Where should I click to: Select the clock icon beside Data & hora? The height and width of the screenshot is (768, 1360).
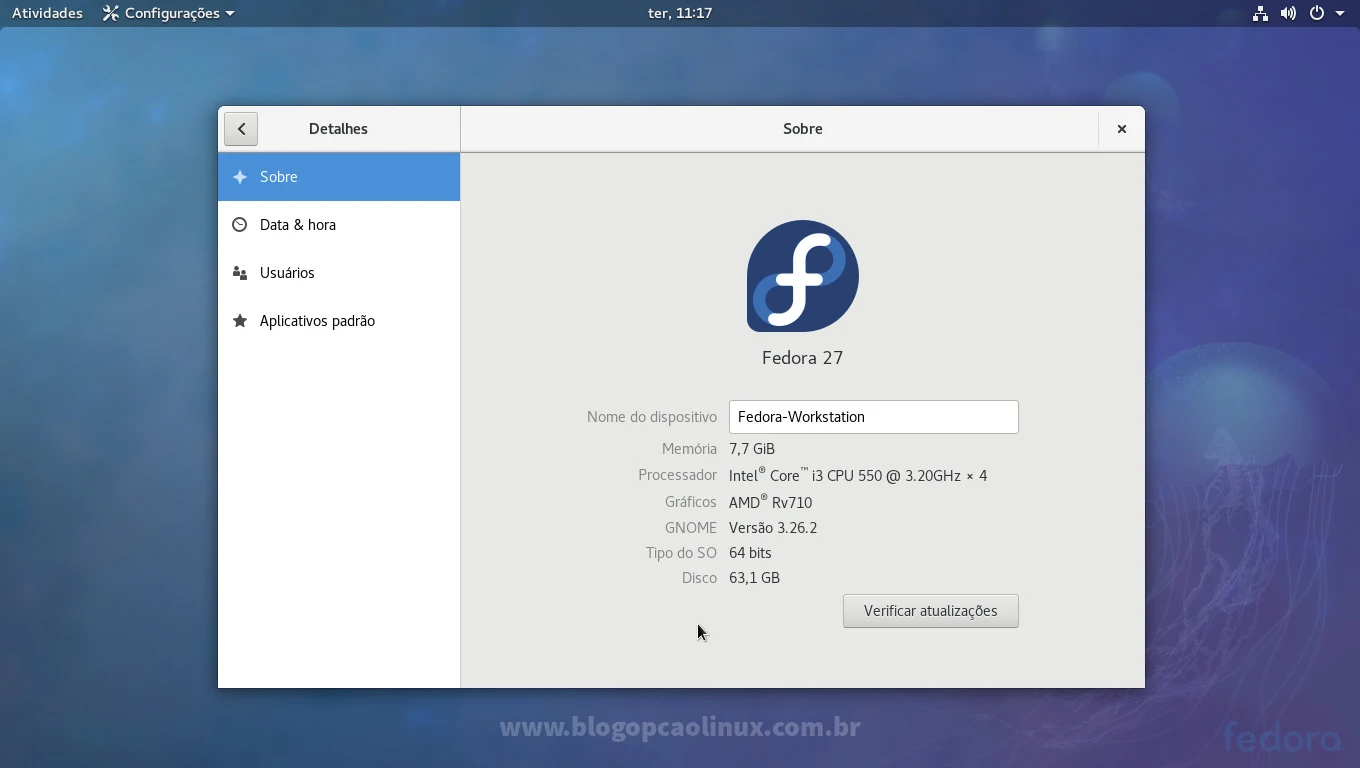tap(239, 224)
